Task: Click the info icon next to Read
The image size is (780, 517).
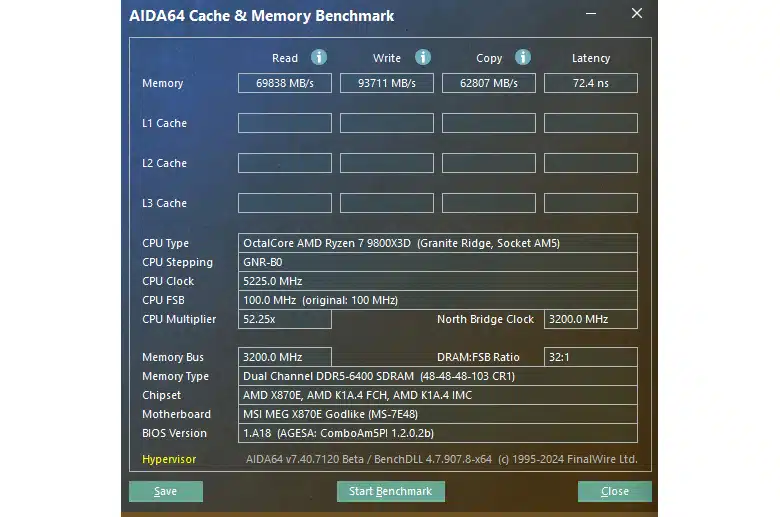Action: point(319,57)
